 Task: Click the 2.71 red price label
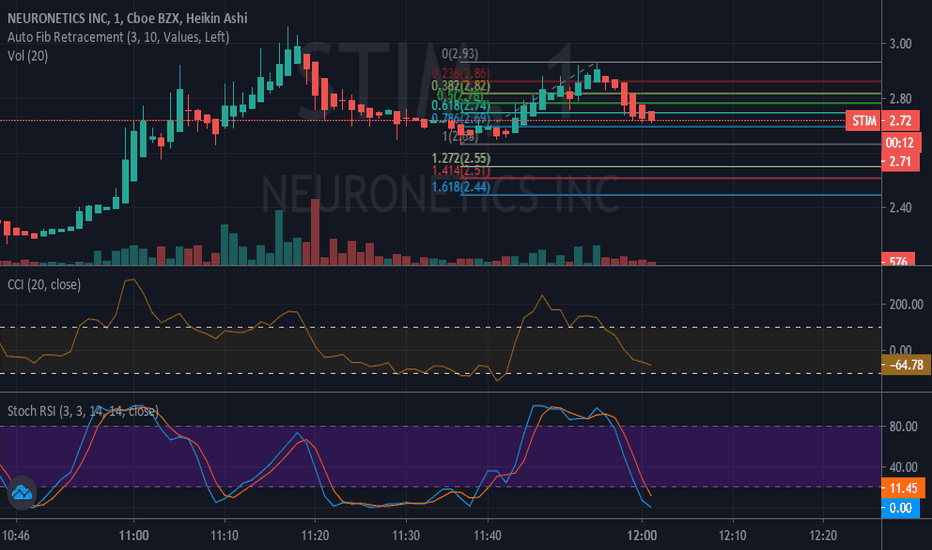point(900,162)
